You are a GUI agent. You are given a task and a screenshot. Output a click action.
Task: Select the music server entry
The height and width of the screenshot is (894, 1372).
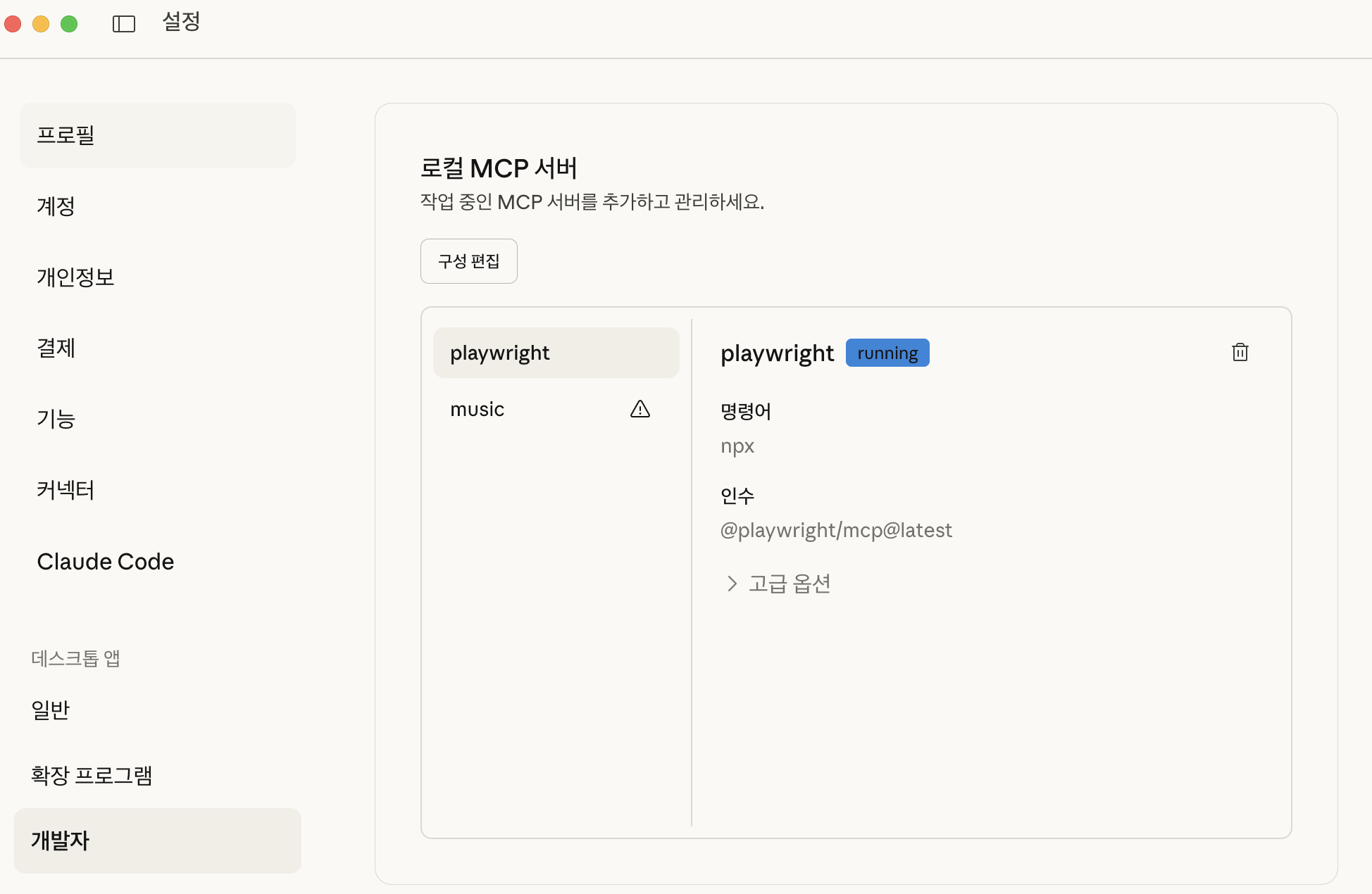tap(556, 409)
